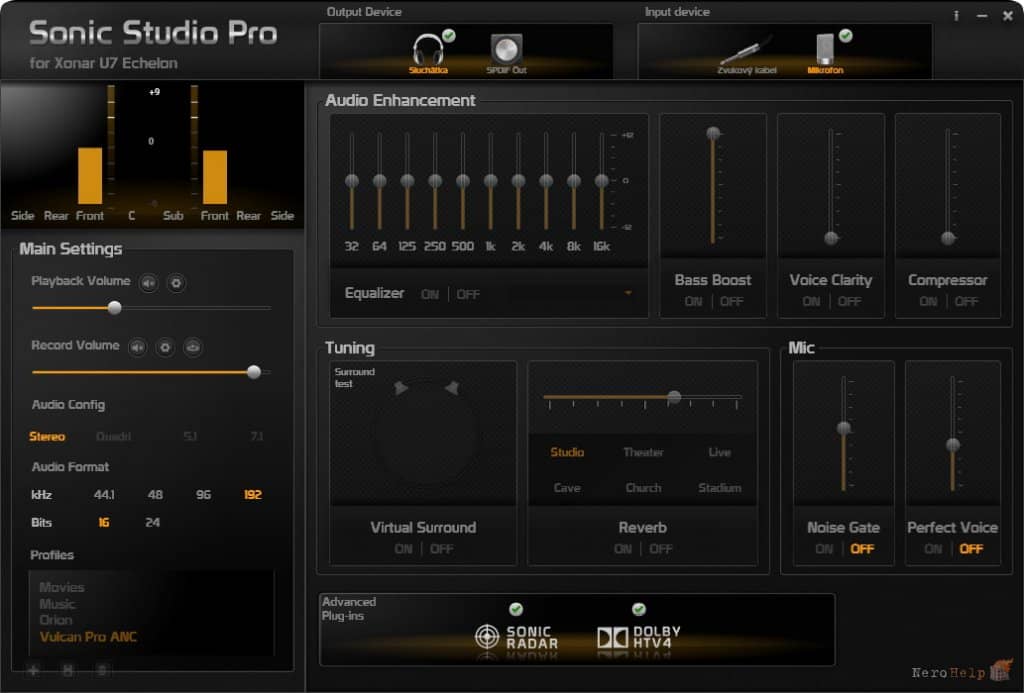Turn Virtual Surround ON
Screen dimensions: 1024x693
point(404,549)
